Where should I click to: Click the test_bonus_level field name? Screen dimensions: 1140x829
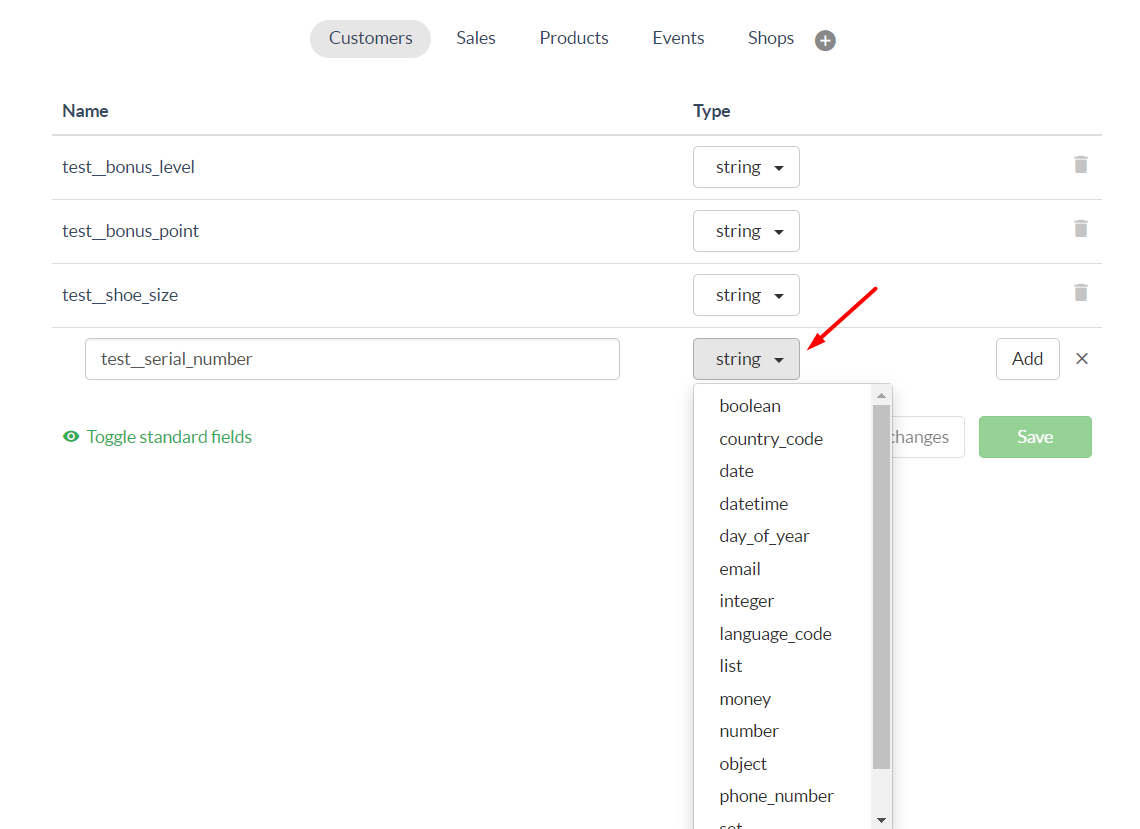[129, 167]
